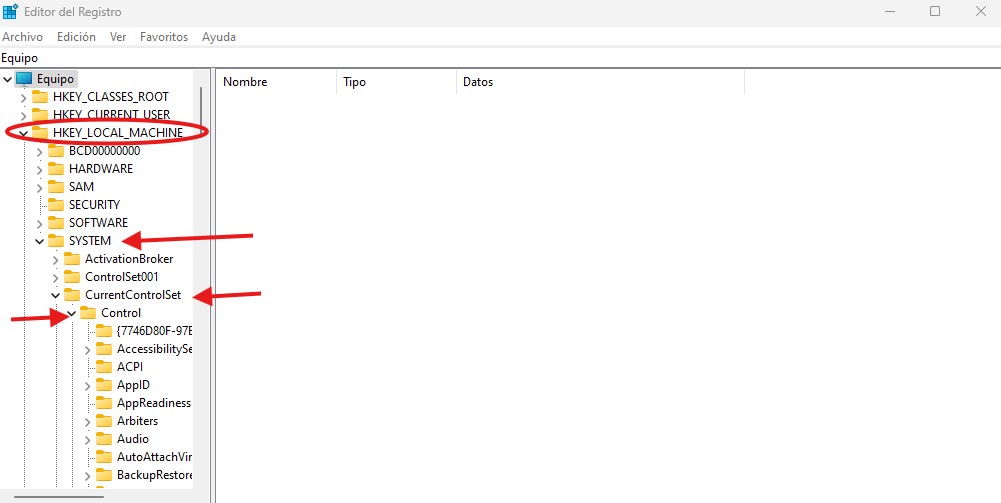Expand the Arbiters key
The width and height of the screenshot is (1001, 503).
tap(87, 421)
